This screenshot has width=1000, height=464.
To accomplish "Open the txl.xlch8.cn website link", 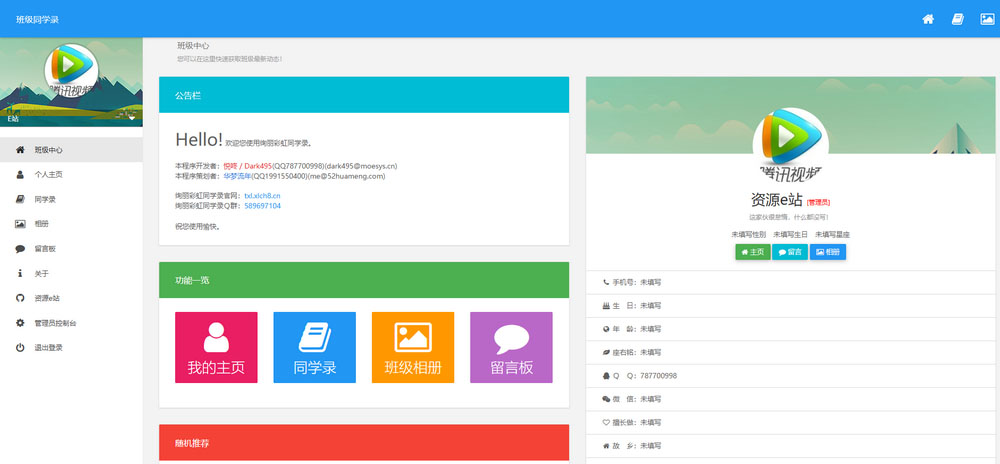I will (262, 195).
